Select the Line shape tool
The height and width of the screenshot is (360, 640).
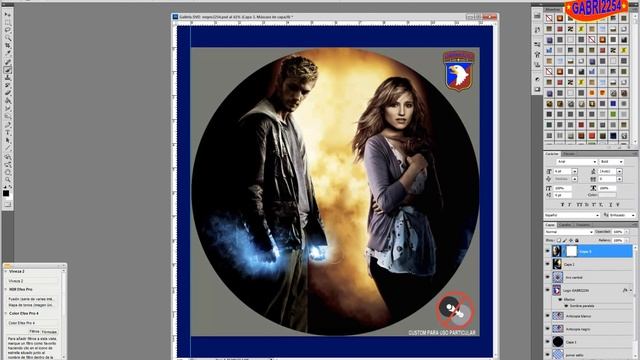(7, 148)
